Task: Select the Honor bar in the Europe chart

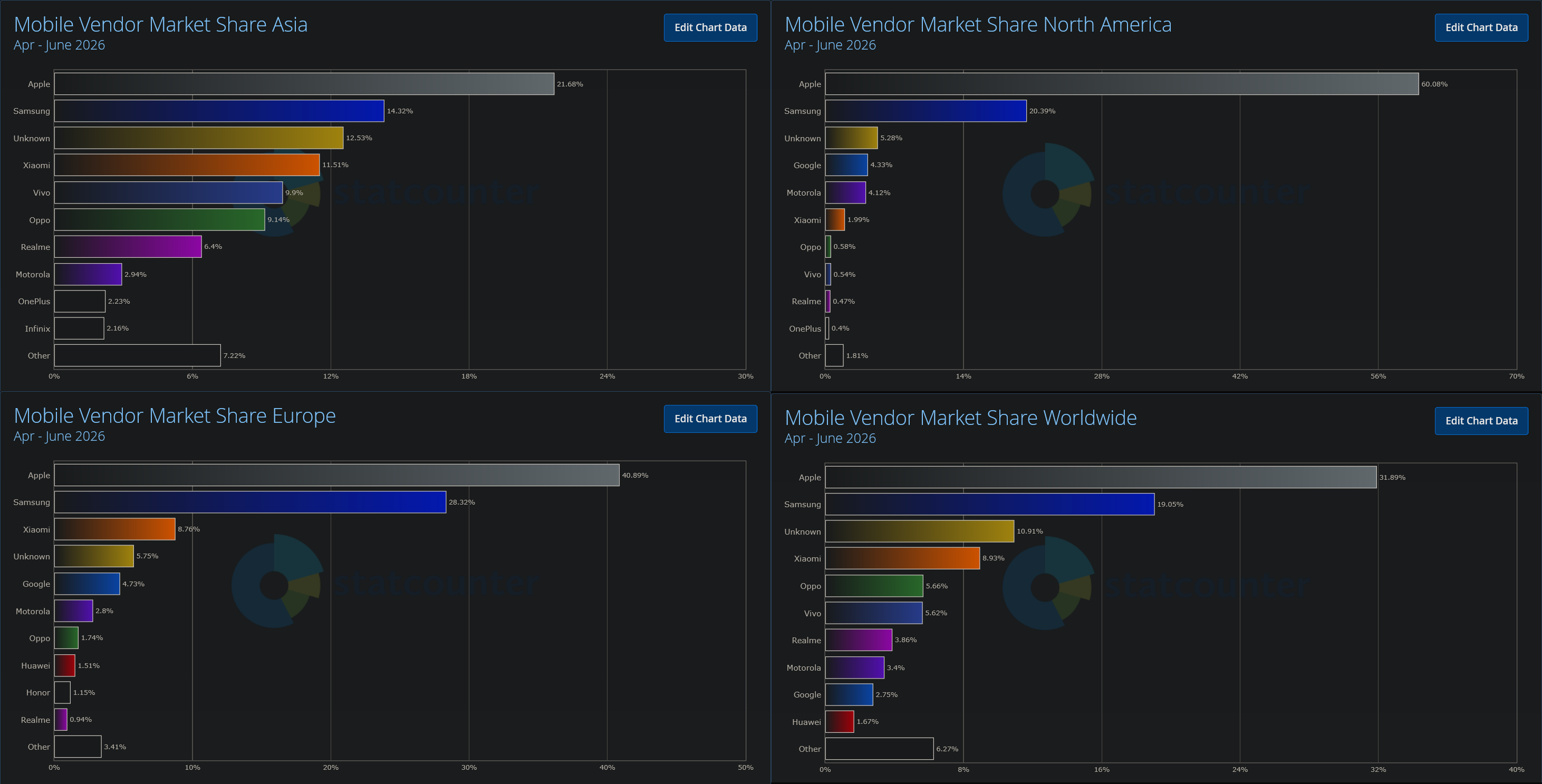Action: coord(62,692)
